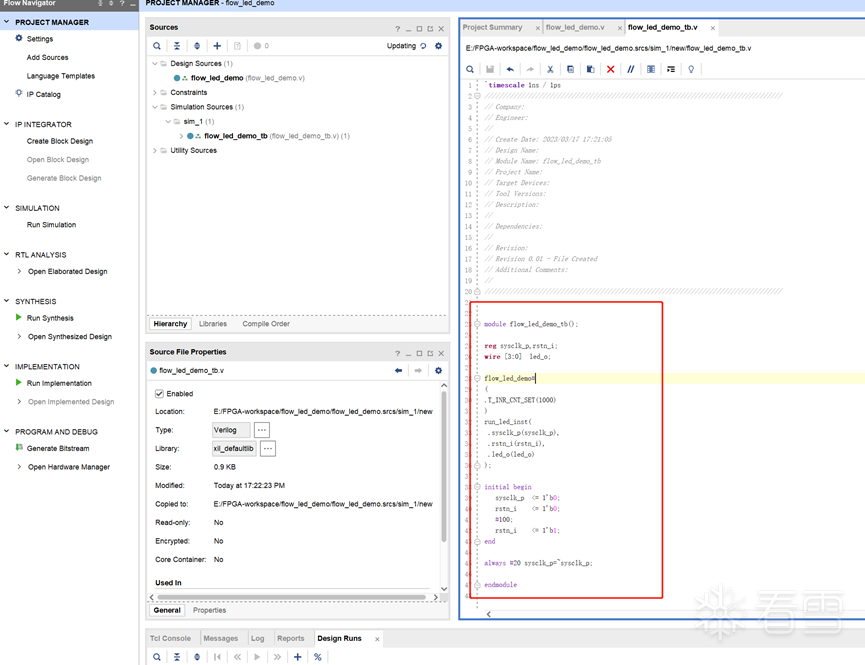Click Run Simulation
The image size is (865, 665).
click(51, 225)
